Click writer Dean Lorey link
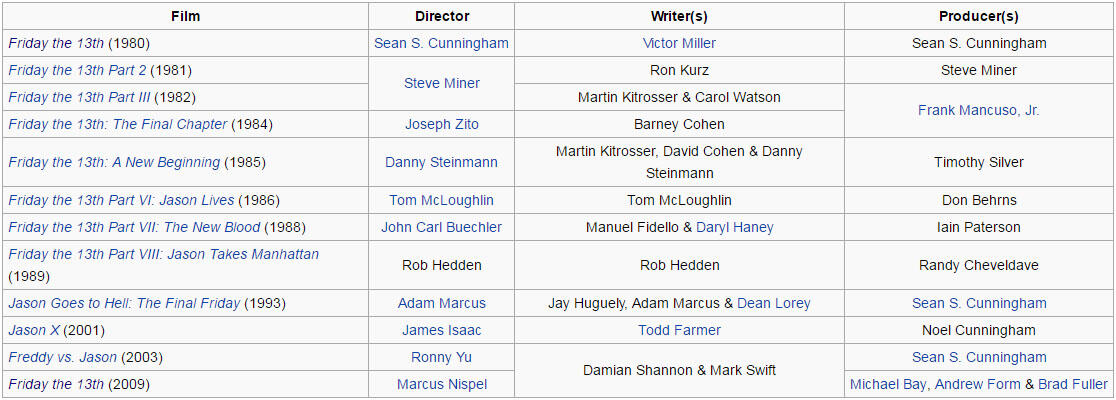Screen dimensions: 1116x400 click(774, 303)
